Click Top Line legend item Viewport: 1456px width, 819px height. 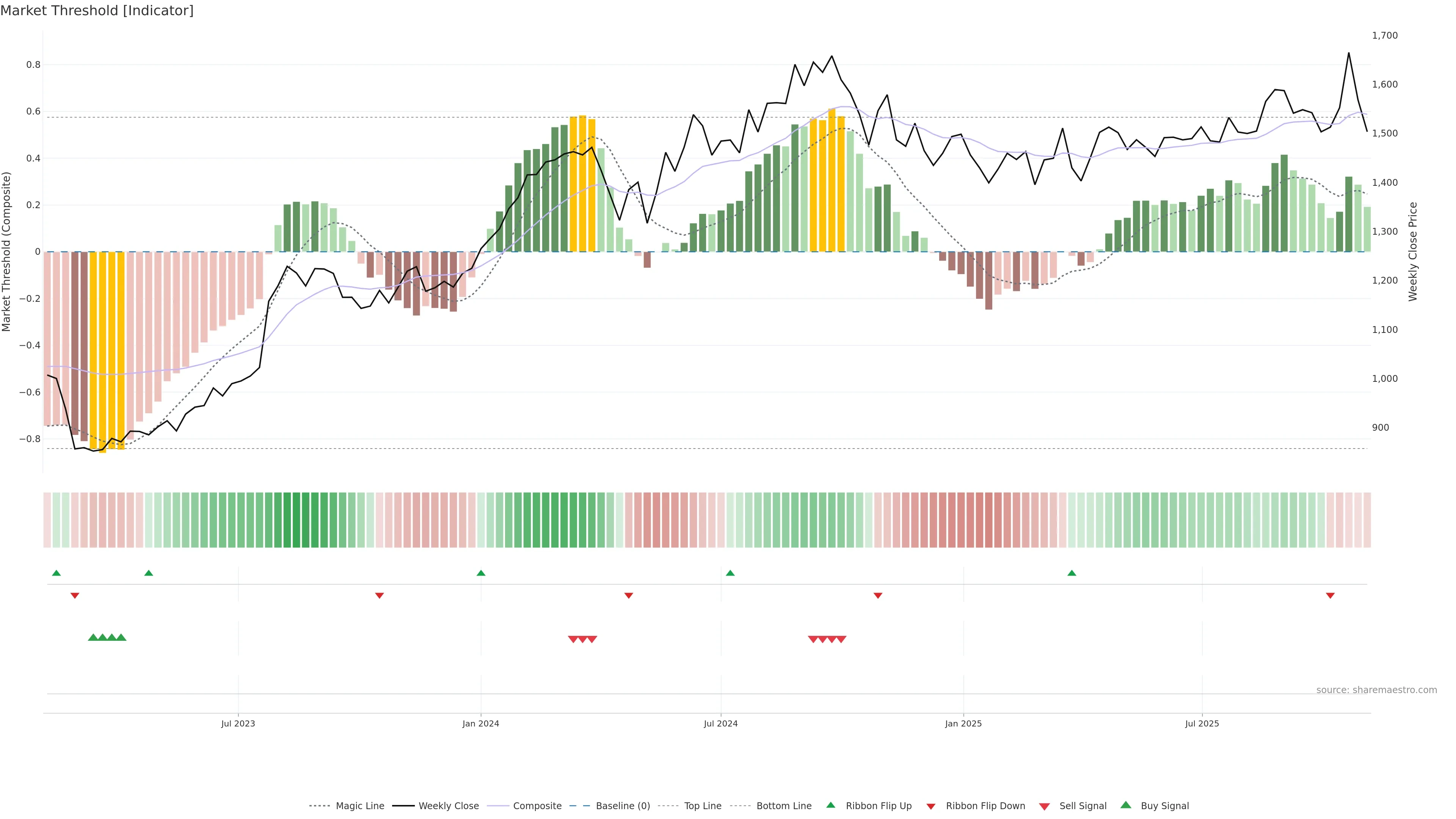coord(703,806)
